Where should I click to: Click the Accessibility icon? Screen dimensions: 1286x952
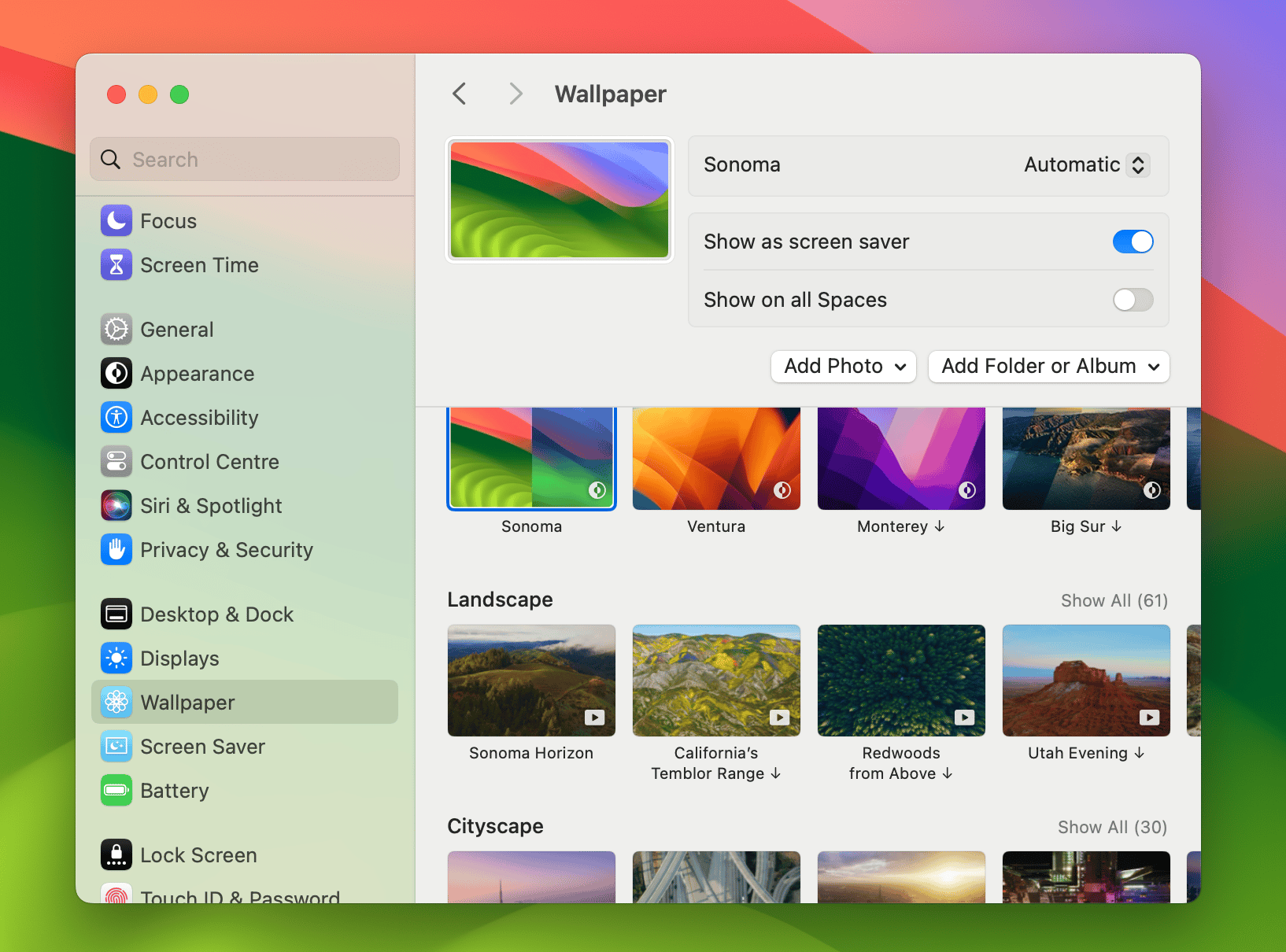pyautogui.click(x=116, y=418)
